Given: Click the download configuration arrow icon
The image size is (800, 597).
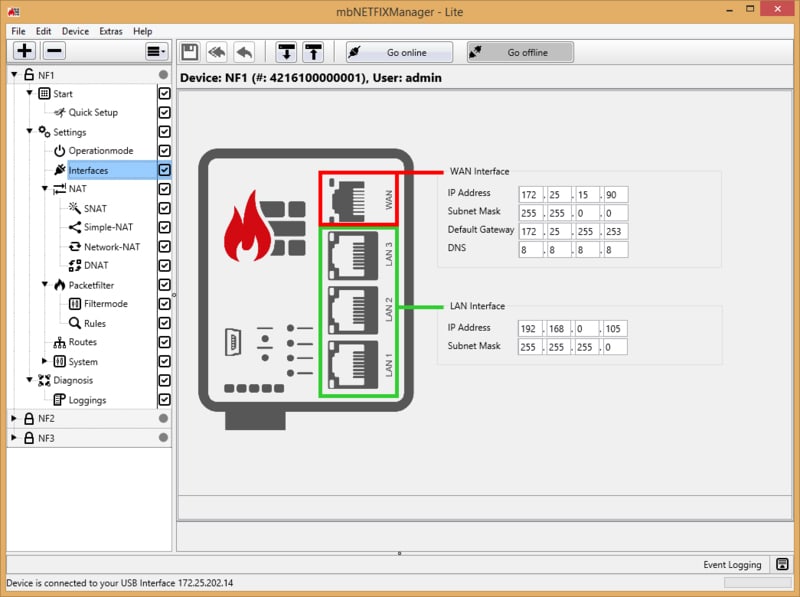Looking at the screenshot, I should [x=287, y=52].
